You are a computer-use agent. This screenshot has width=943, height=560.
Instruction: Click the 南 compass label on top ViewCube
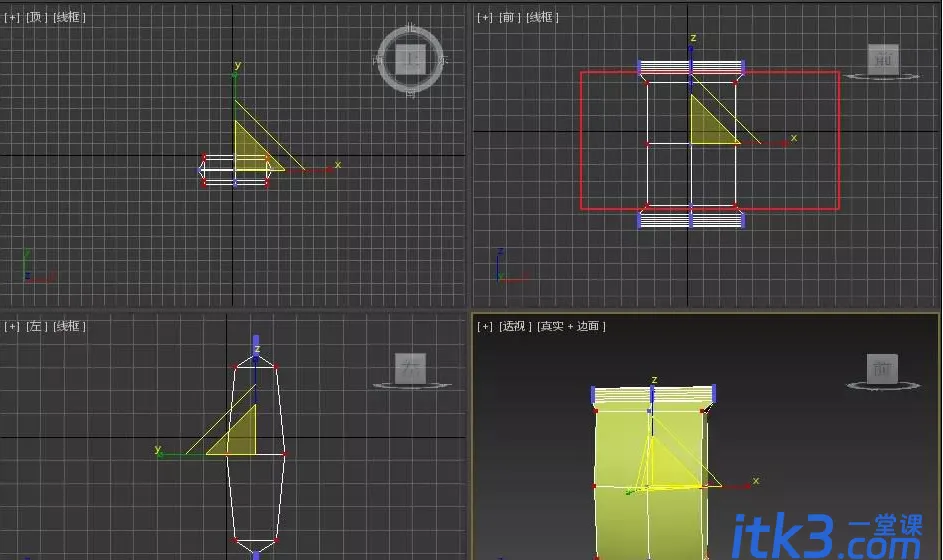(x=411, y=93)
